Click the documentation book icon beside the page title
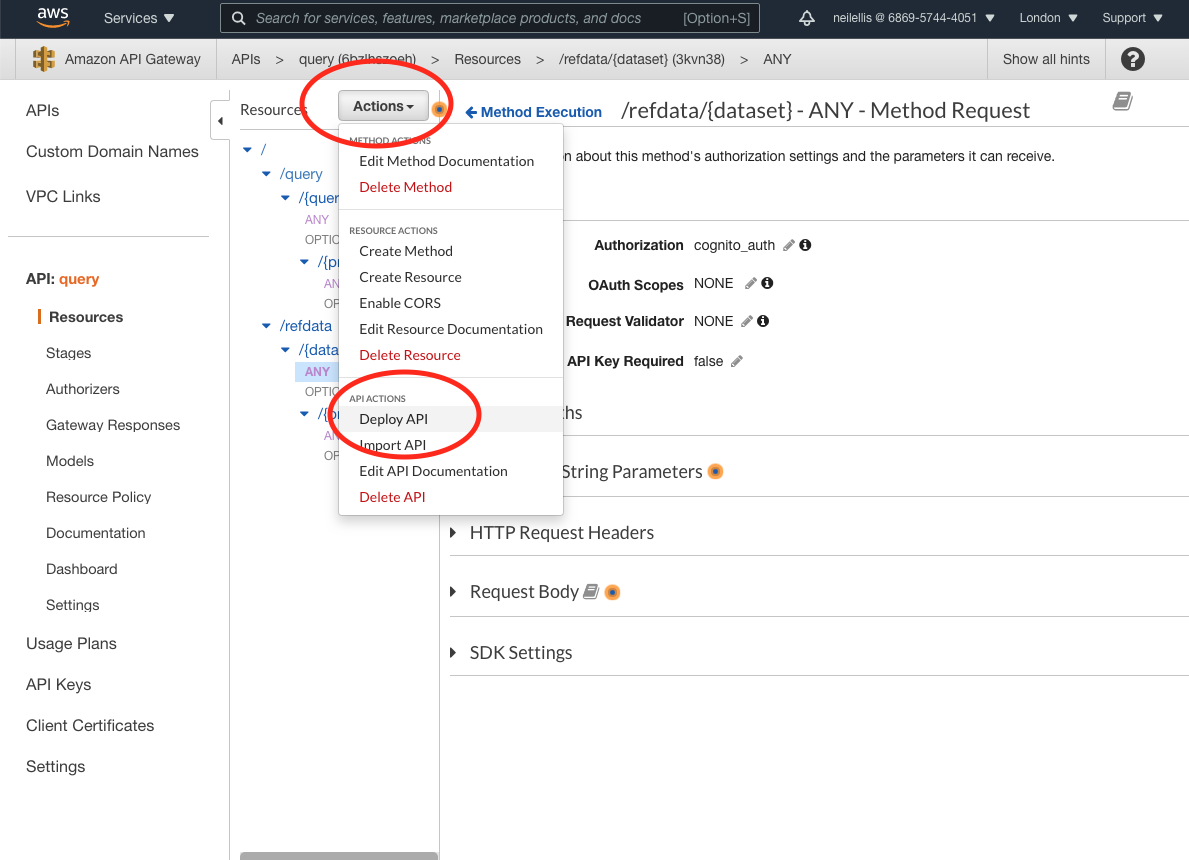Image resolution: width=1189 pixels, height=860 pixels. click(x=1122, y=101)
